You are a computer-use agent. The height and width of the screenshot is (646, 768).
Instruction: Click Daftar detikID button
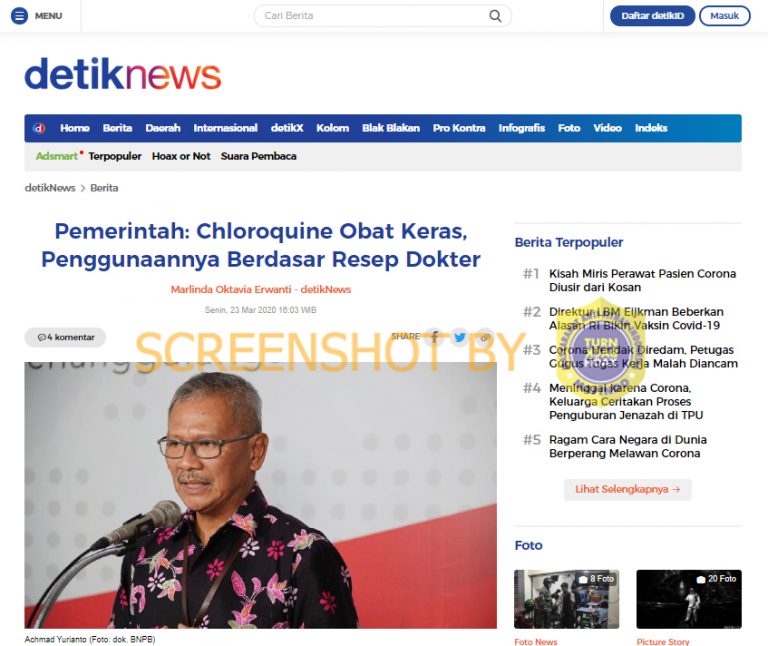point(652,16)
